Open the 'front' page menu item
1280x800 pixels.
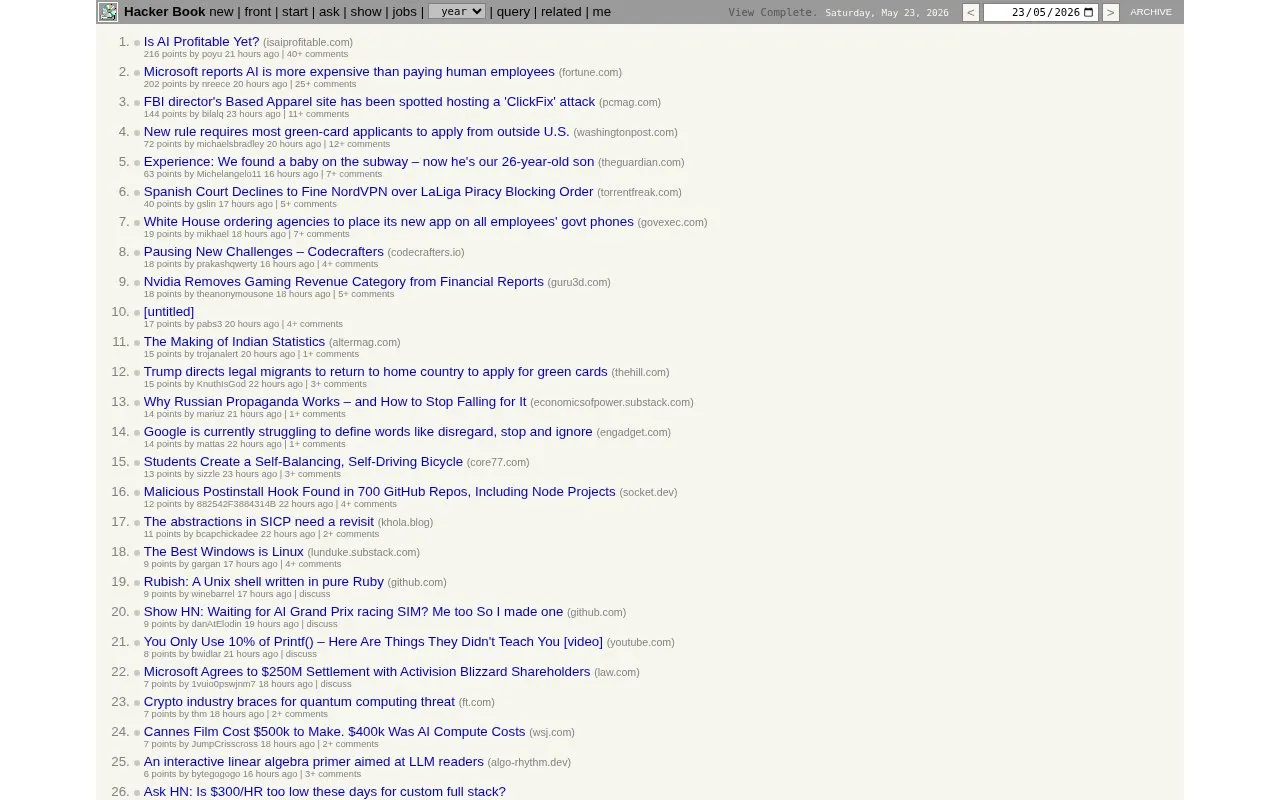pyautogui.click(x=258, y=12)
